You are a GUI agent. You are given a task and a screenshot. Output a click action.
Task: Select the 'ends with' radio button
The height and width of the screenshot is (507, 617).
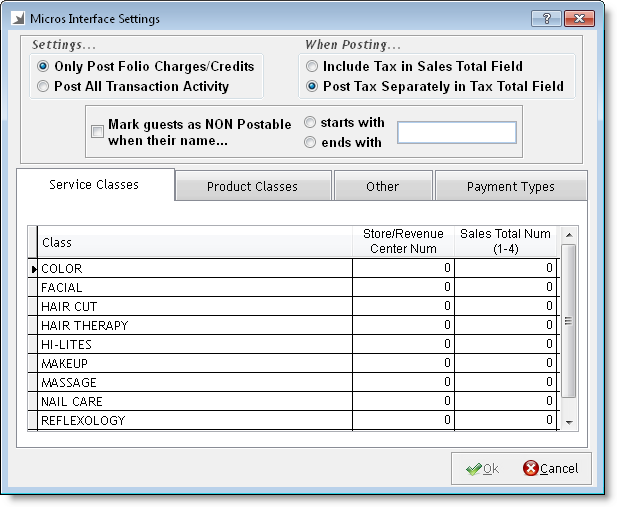click(311, 143)
